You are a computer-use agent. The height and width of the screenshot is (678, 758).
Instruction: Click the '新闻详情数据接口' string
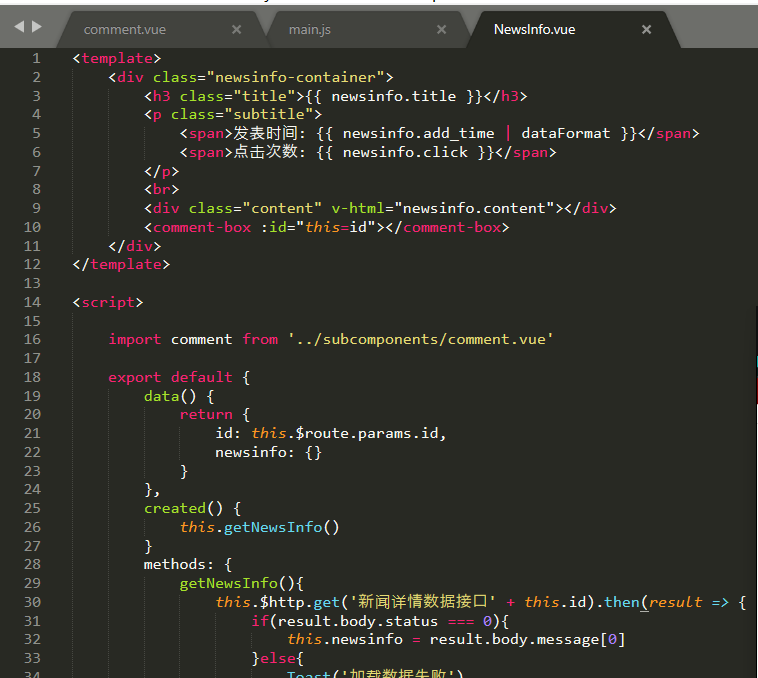pyautogui.click(x=422, y=602)
